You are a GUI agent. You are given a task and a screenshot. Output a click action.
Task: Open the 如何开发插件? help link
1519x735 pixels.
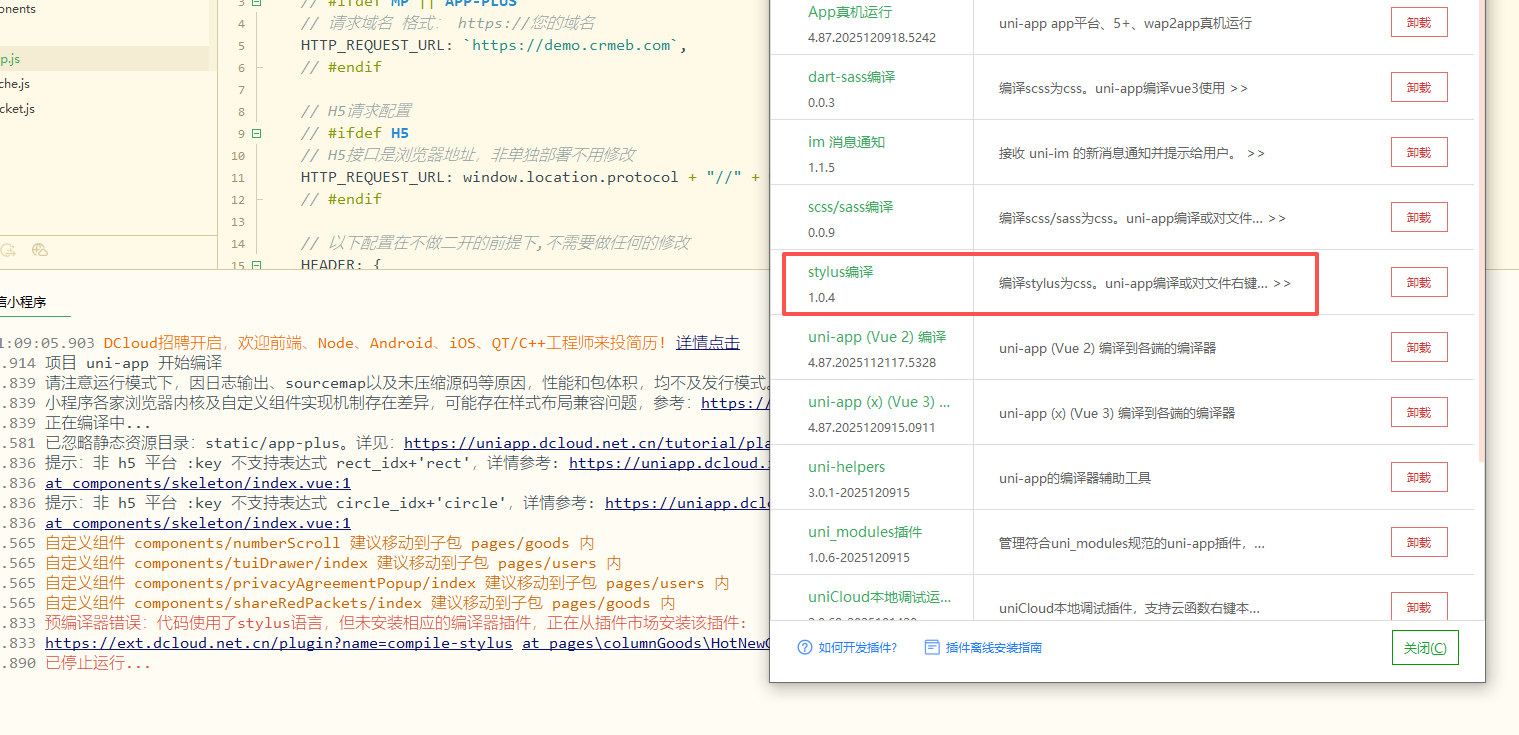857,648
